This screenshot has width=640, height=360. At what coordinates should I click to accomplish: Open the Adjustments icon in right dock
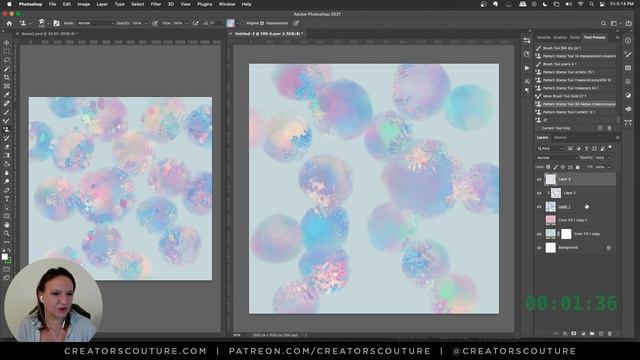[x=628, y=95]
